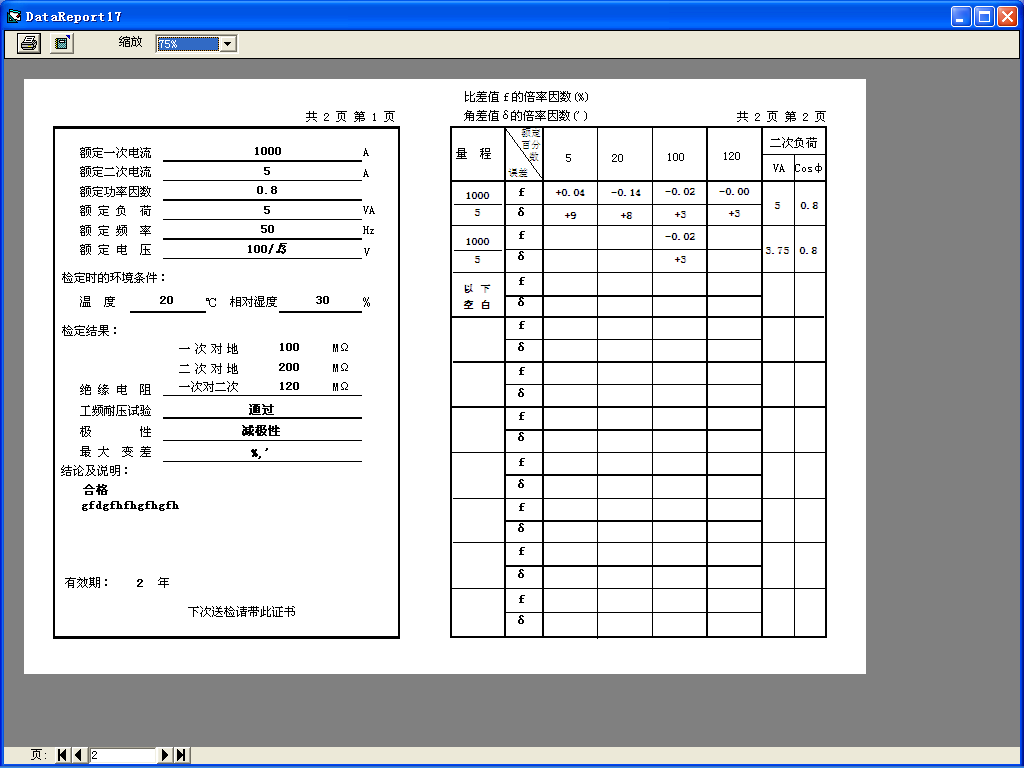Advance to the next page
The image size is (1024, 768).
pos(166,755)
